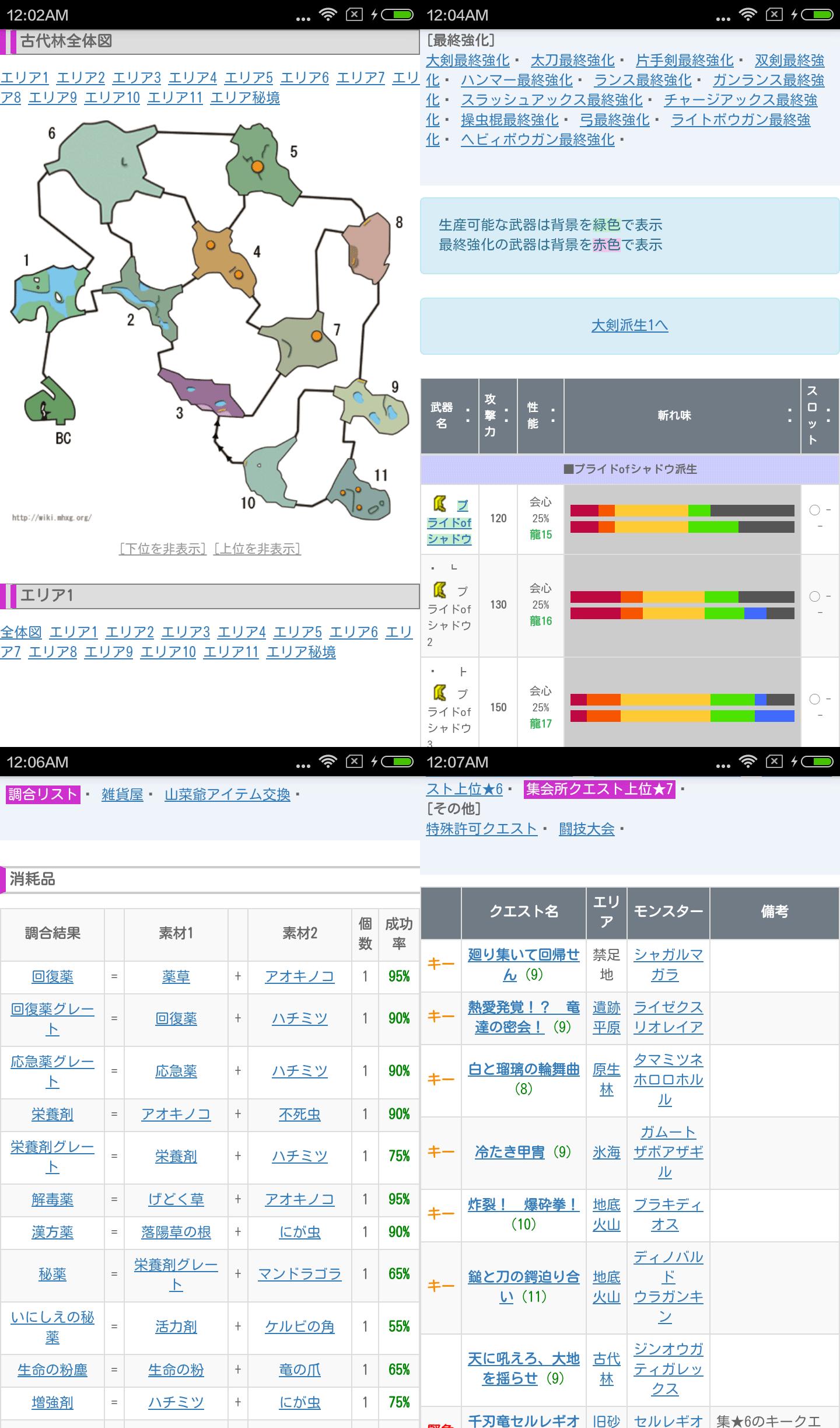Click great sword icon for プライドofシャドウ
The height and width of the screenshot is (1428, 840).
tap(440, 503)
